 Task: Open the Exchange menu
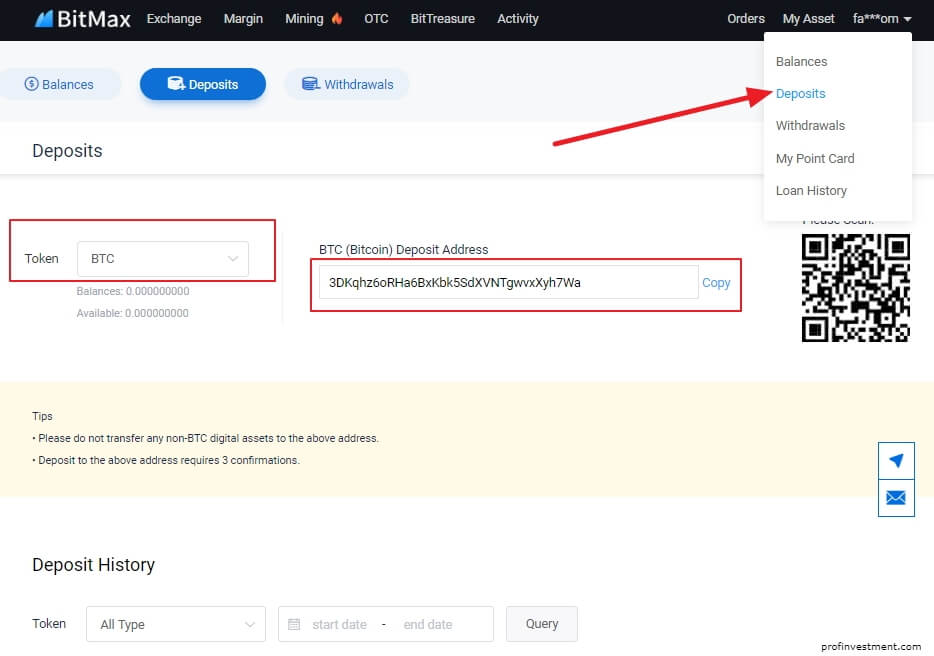pos(174,19)
